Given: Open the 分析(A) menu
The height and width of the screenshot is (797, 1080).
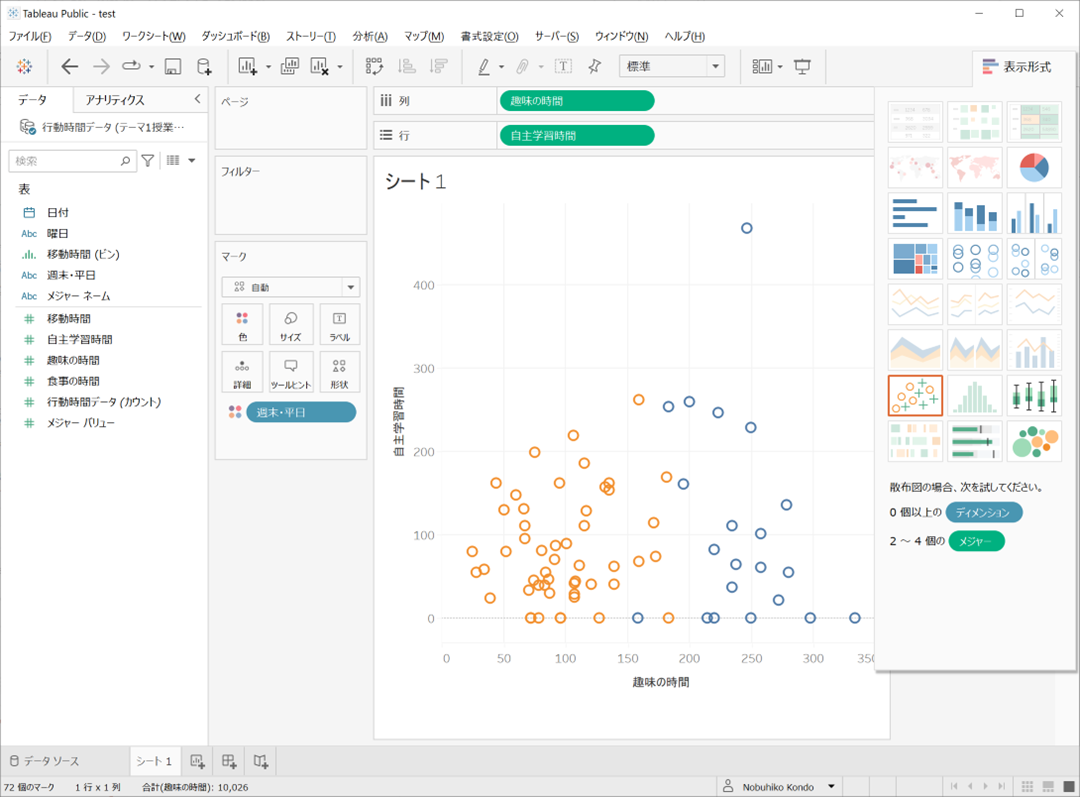Looking at the screenshot, I should click(x=371, y=36).
